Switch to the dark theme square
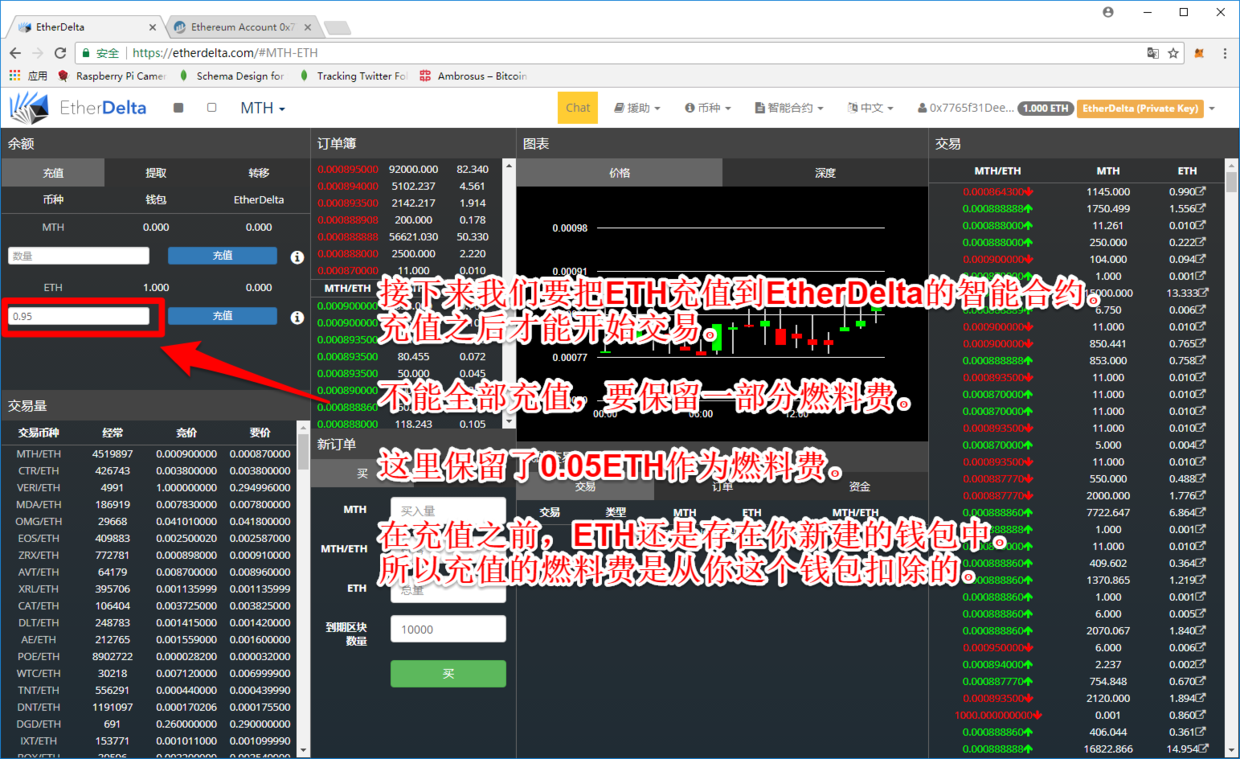This screenshot has height=759, width=1240. (x=178, y=108)
